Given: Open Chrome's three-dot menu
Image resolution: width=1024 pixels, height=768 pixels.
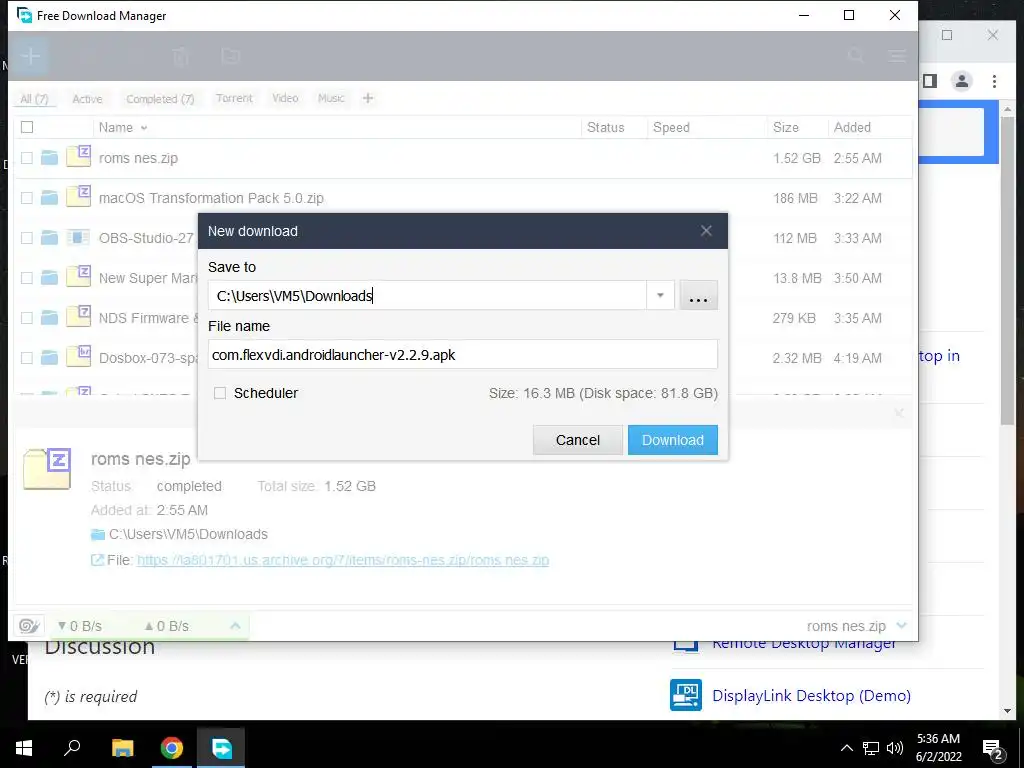Looking at the screenshot, I should click(x=994, y=81).
